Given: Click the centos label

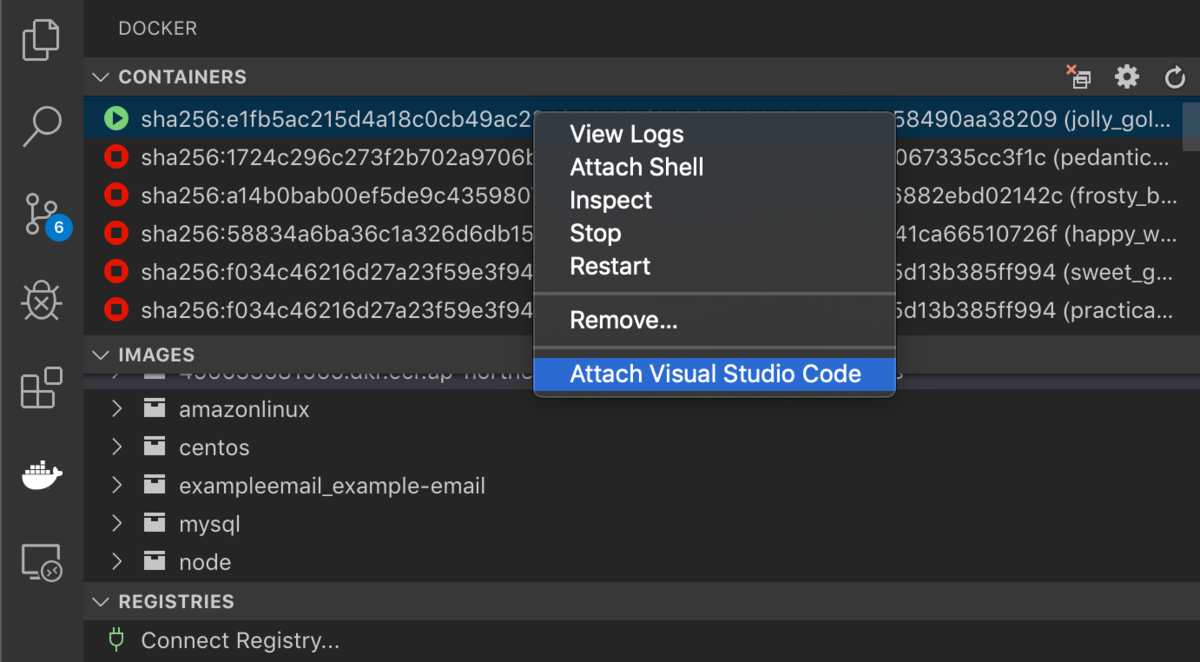Looking at the screenshot, I should (x=214, y=448).
